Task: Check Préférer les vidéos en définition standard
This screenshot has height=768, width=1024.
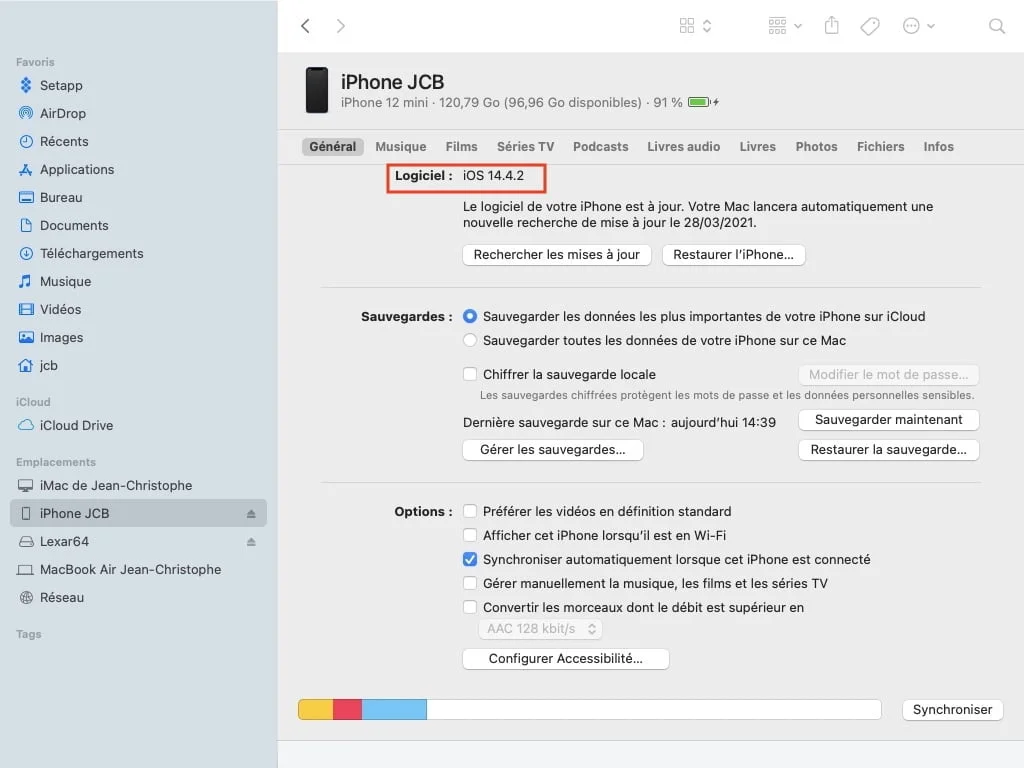Action: point(470,511)
